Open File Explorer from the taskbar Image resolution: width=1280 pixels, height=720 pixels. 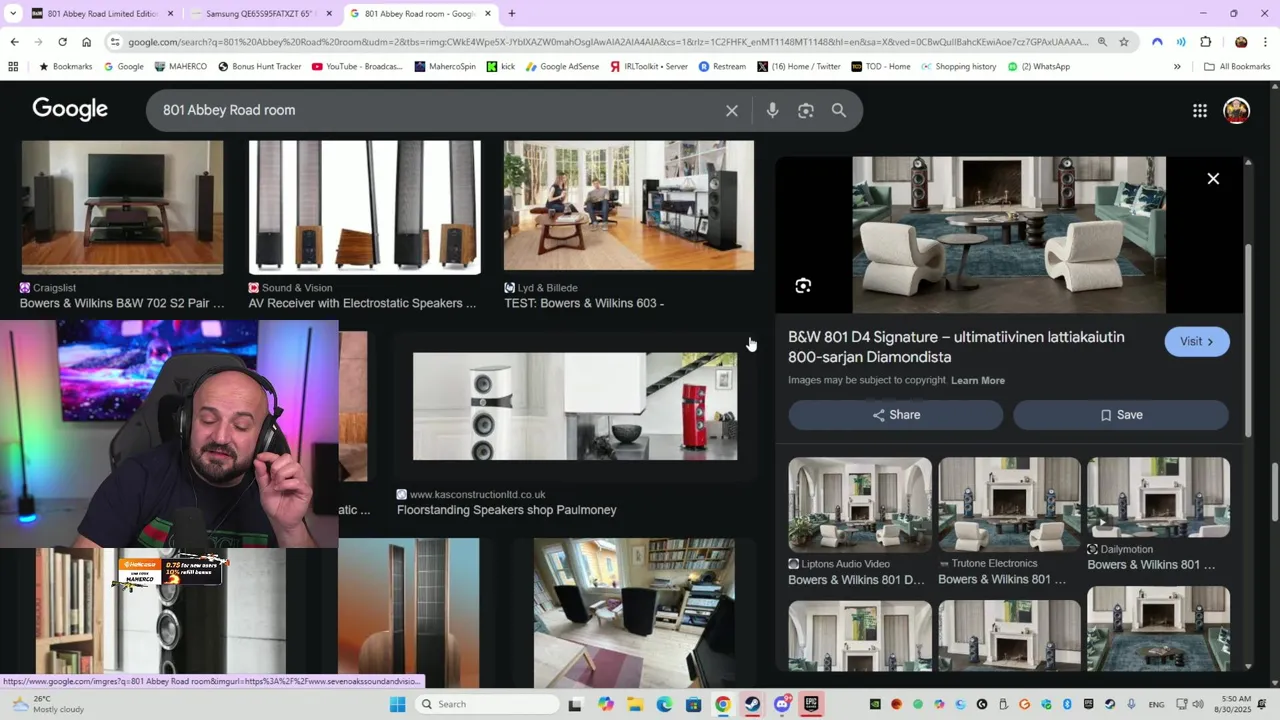pos(635,704)
